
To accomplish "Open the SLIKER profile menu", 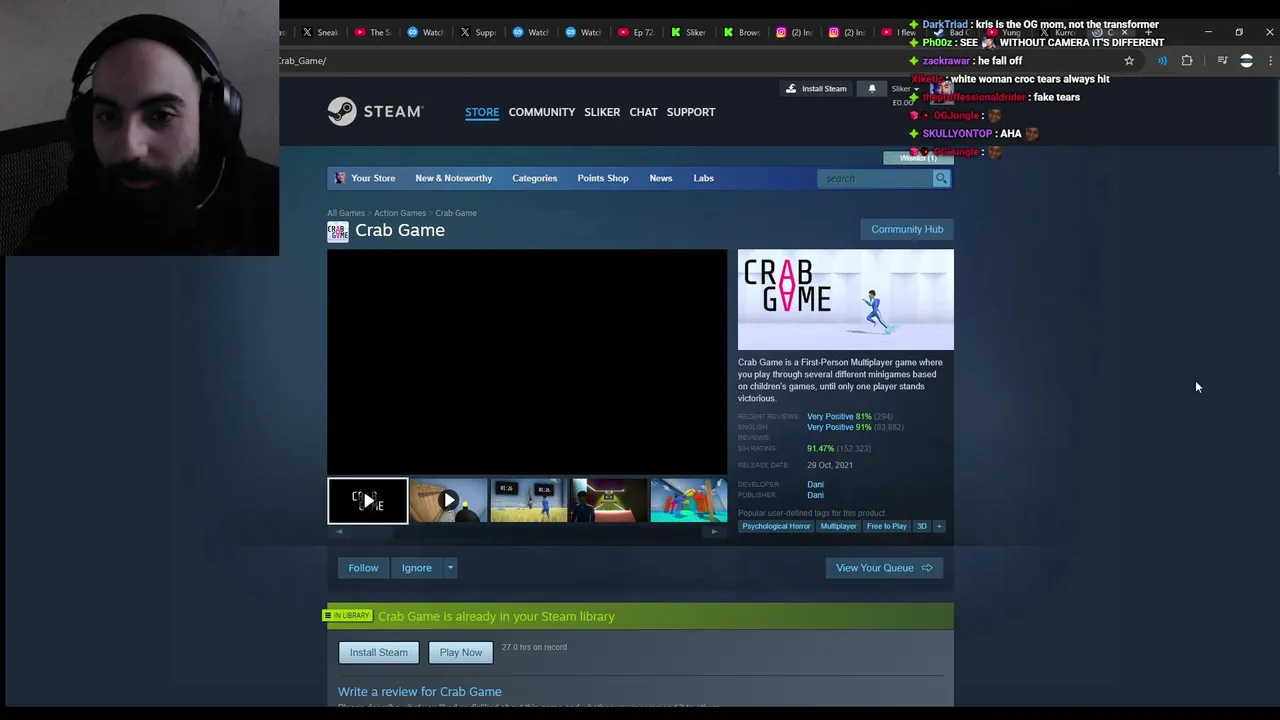I will point(602,112).
